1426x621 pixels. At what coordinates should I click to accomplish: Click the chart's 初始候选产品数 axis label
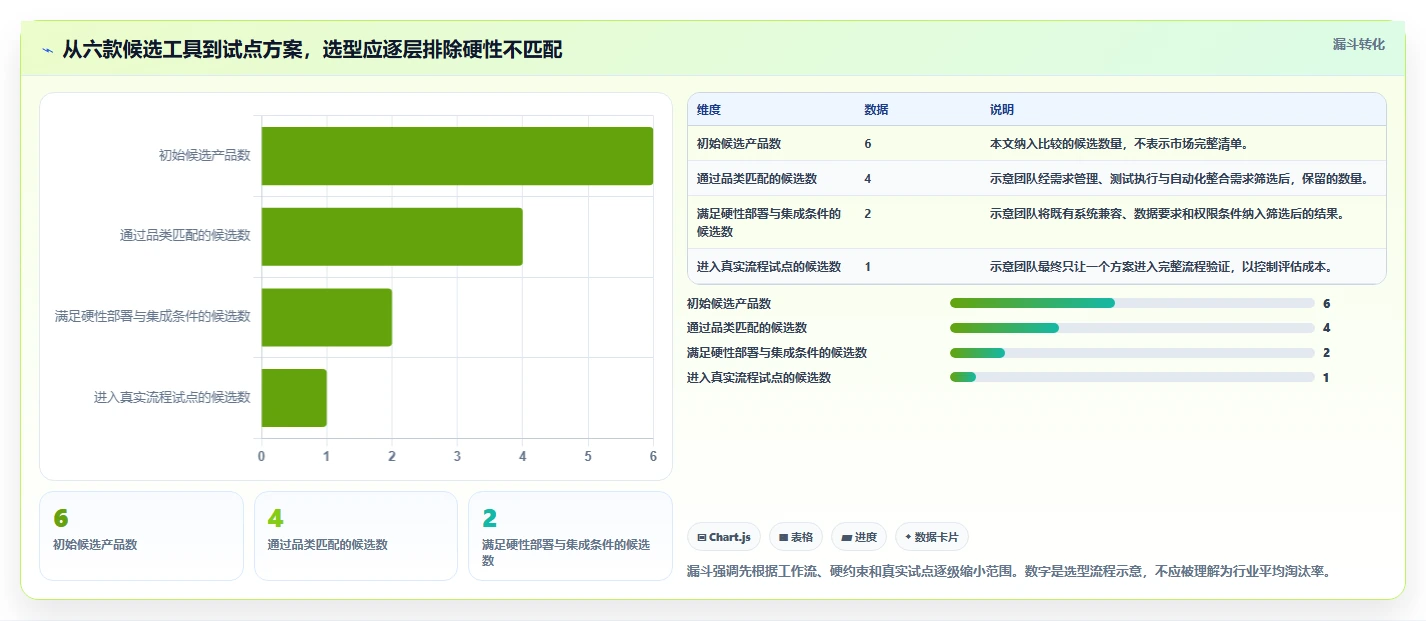point(204,156)
